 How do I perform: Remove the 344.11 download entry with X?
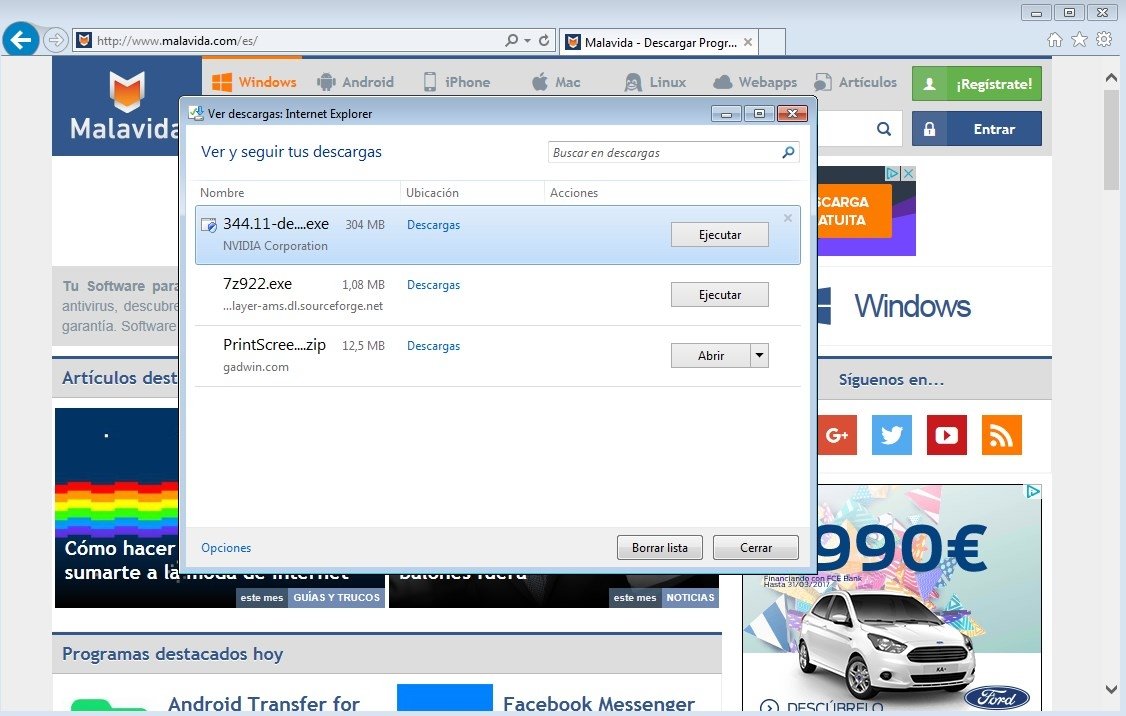coord(788,218)
